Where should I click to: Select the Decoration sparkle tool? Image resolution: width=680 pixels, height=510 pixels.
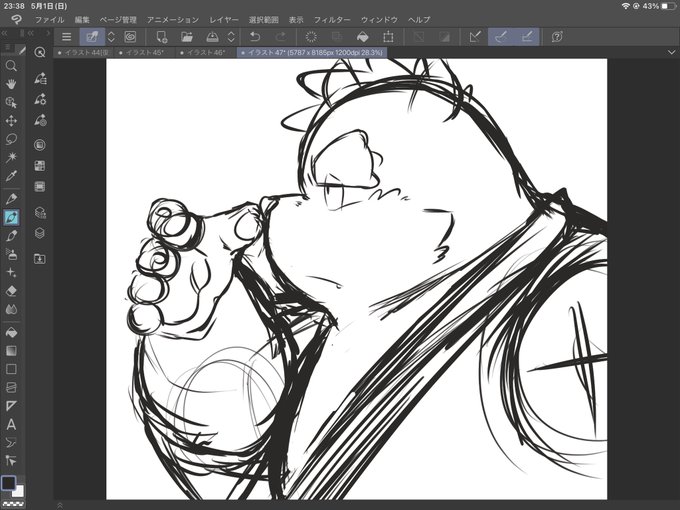pos(11,272)
